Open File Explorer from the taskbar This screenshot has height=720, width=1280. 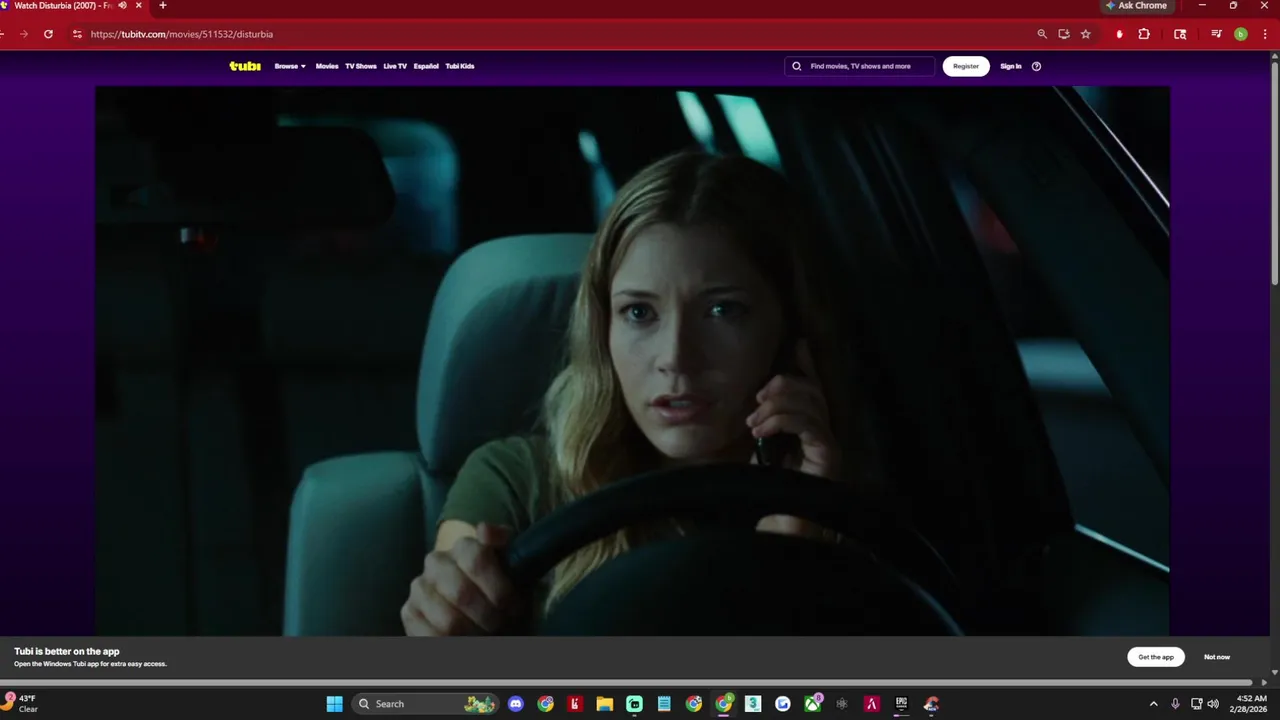pos(604,704)
